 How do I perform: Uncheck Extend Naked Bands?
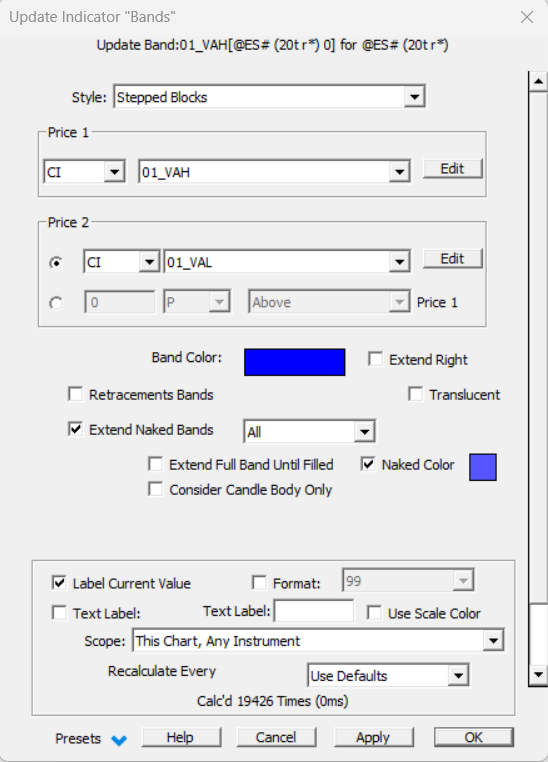(75, 429)
